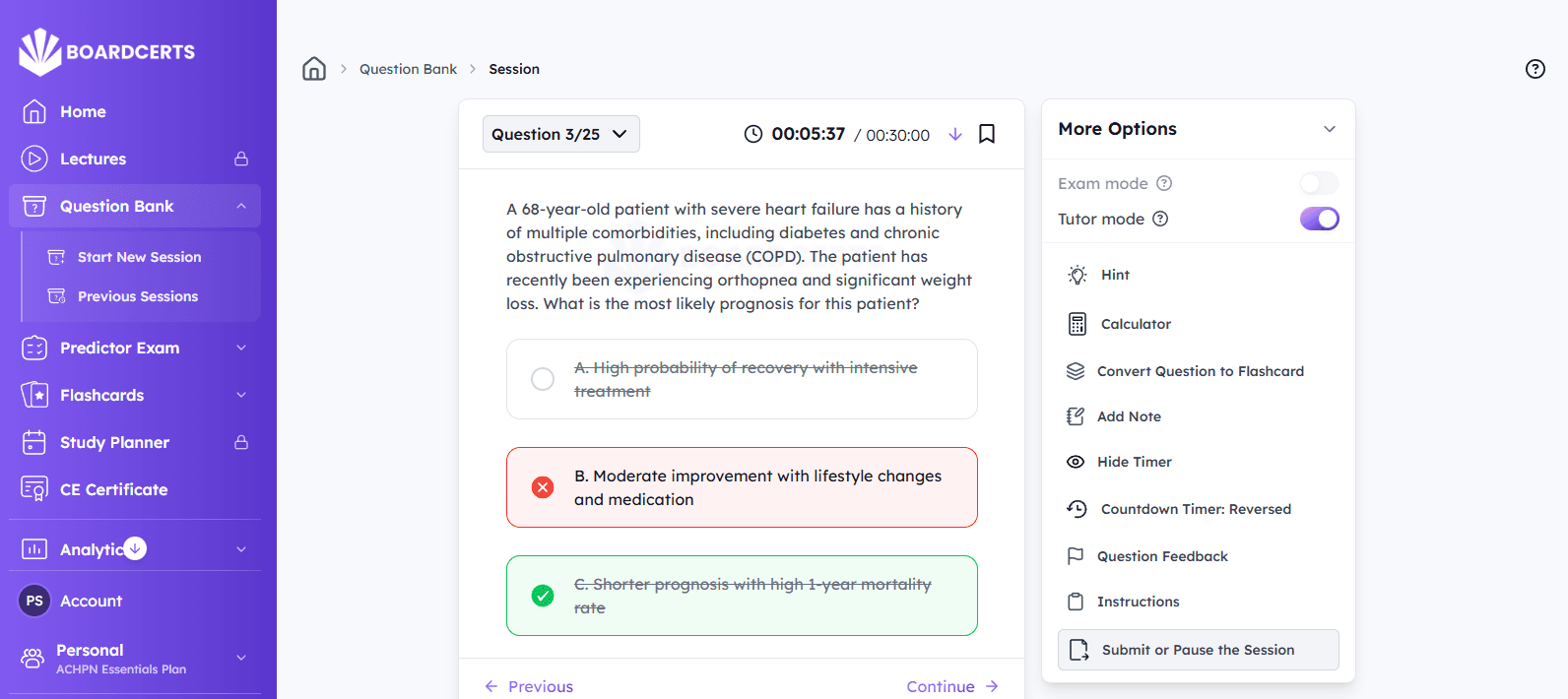1568x699 pixels.
Task: Click the Analytics download badge icon
Action: tap(136, 548)
